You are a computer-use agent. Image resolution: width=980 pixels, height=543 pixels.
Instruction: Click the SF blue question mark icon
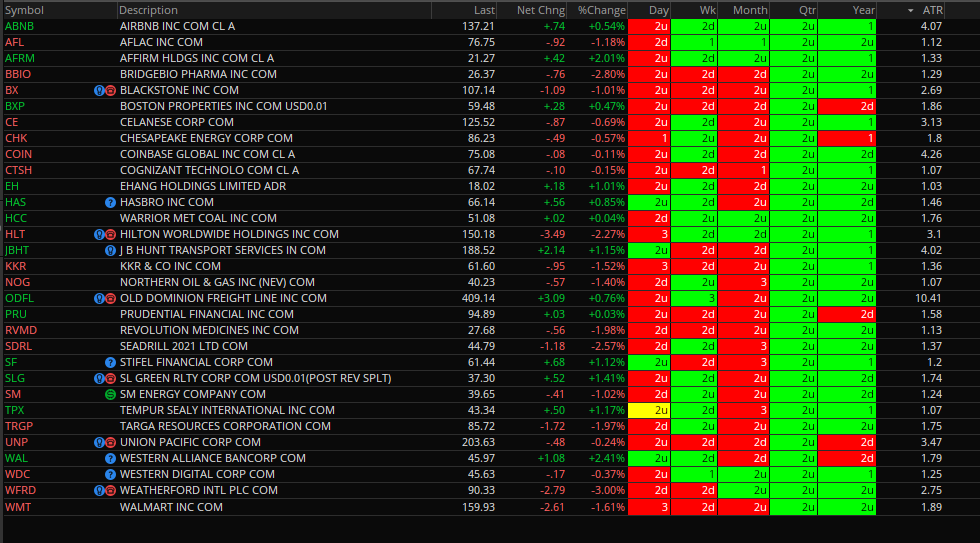pyautogui.click(x=111, y=362)
